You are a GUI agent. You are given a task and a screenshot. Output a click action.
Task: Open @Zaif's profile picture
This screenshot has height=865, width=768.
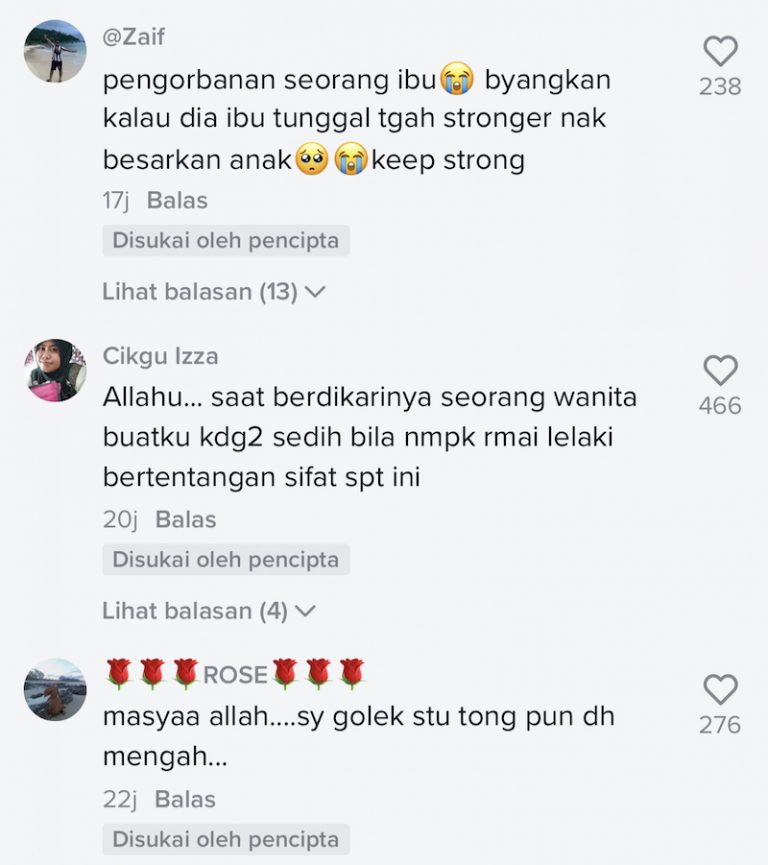55,51
